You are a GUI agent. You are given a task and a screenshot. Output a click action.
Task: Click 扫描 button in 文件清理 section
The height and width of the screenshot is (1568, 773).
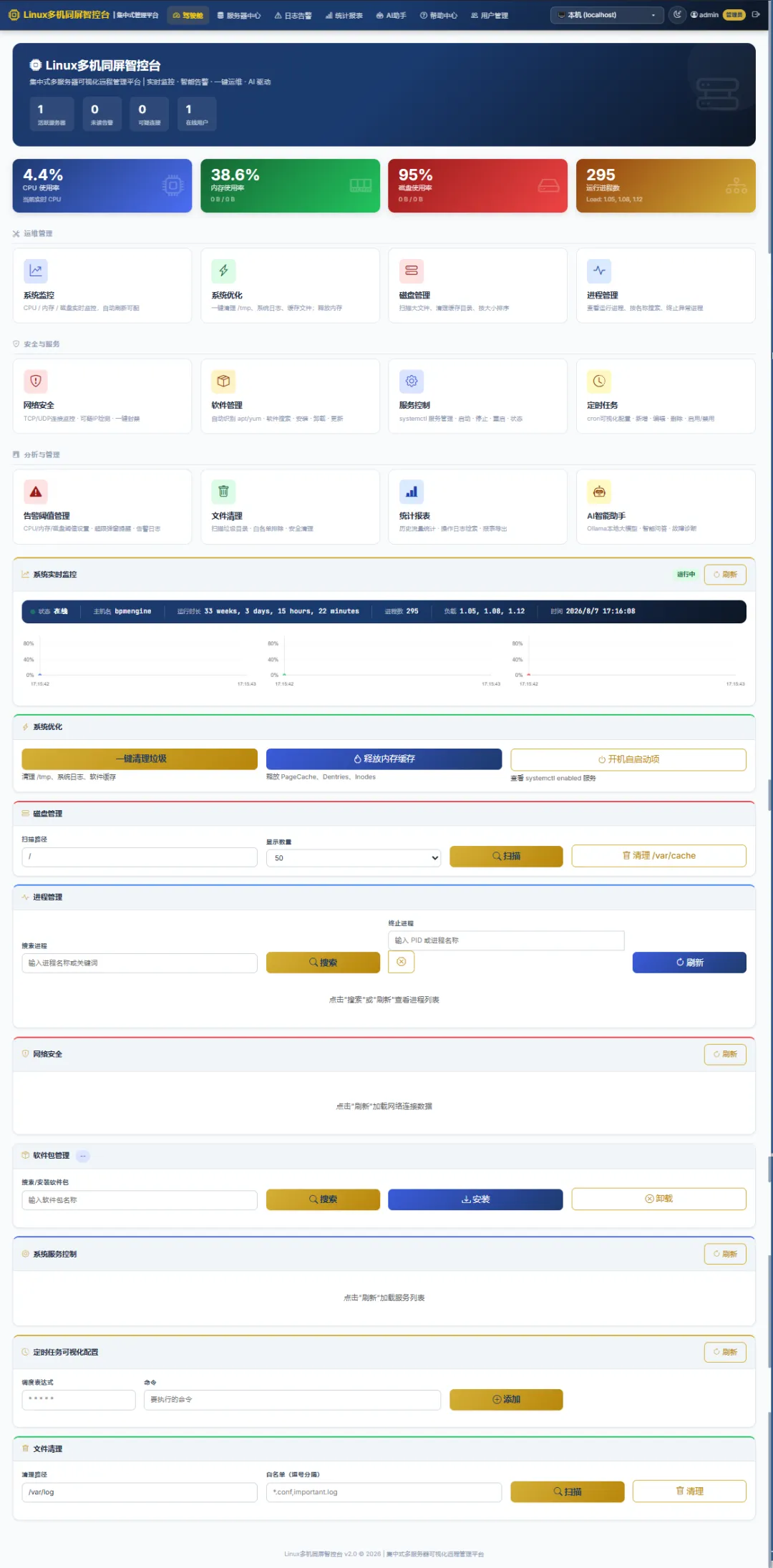[x=568, y=1491]
